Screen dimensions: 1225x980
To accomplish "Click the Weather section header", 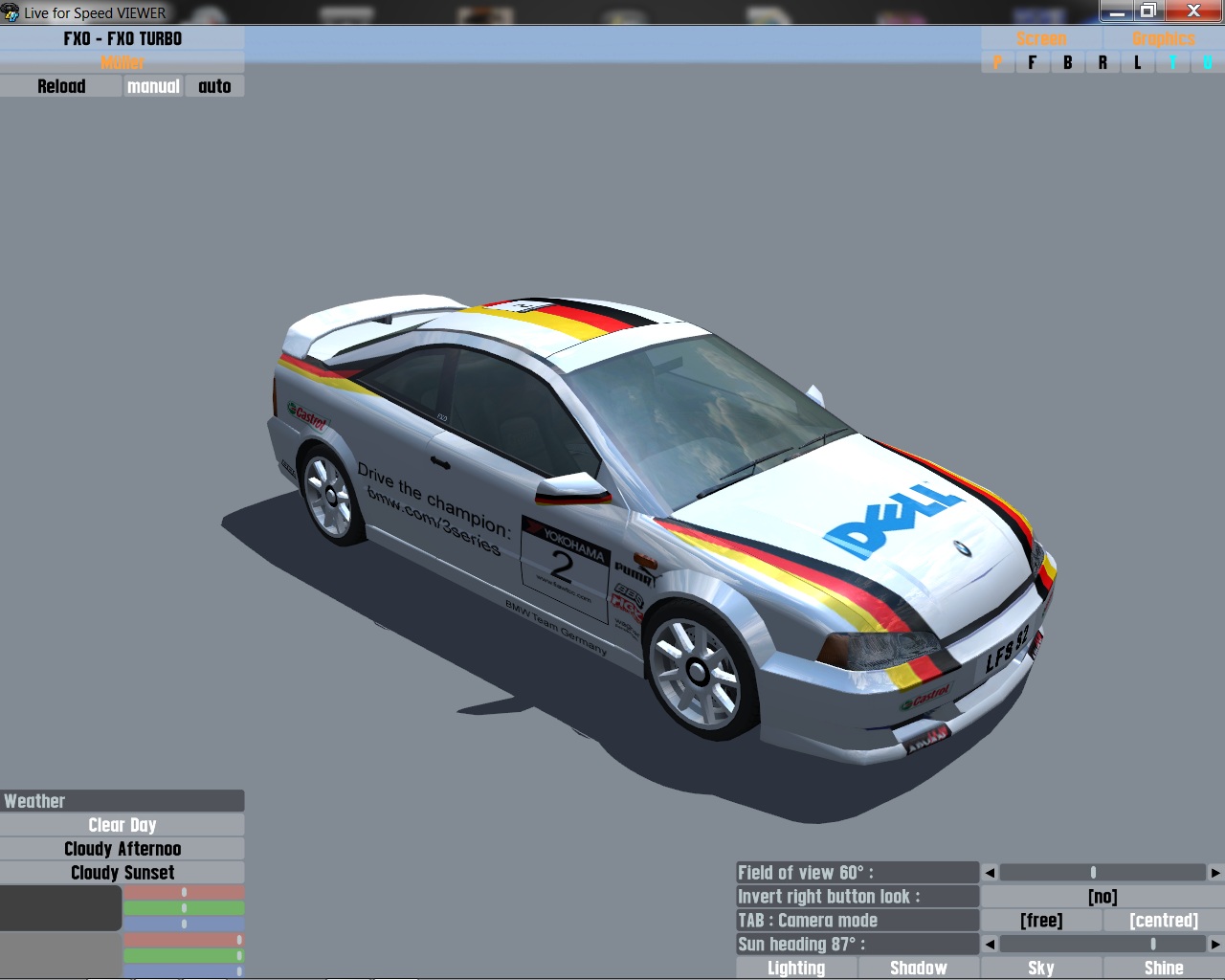I will 122,801.
